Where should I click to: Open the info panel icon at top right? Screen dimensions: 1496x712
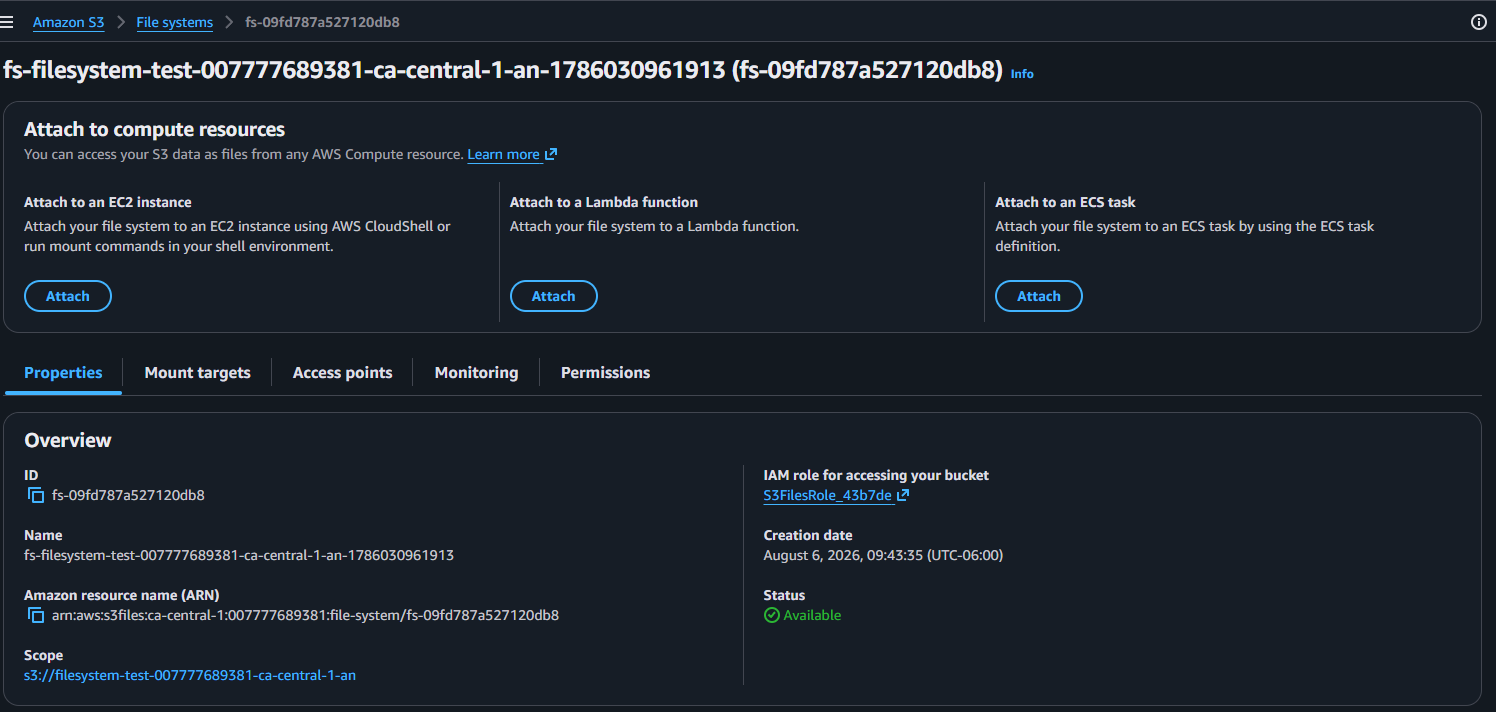coord(1479,22)
